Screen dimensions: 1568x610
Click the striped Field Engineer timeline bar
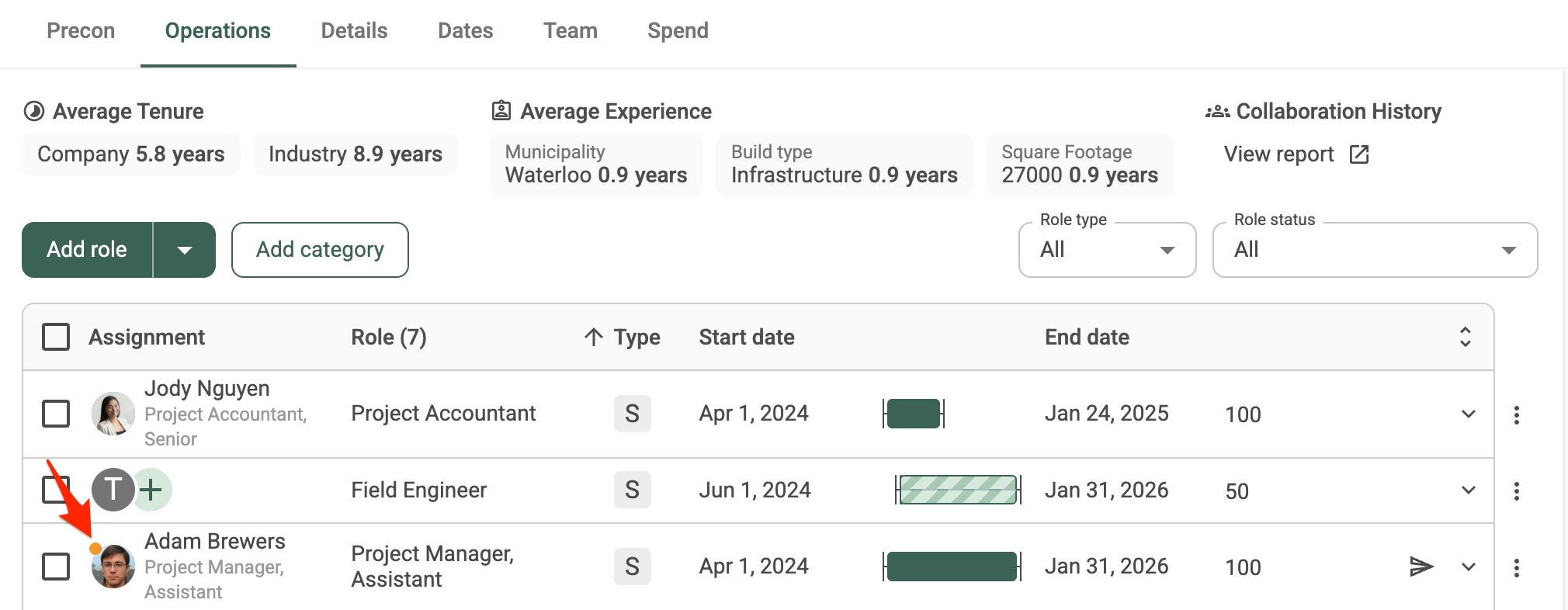[x=958, y=490]
